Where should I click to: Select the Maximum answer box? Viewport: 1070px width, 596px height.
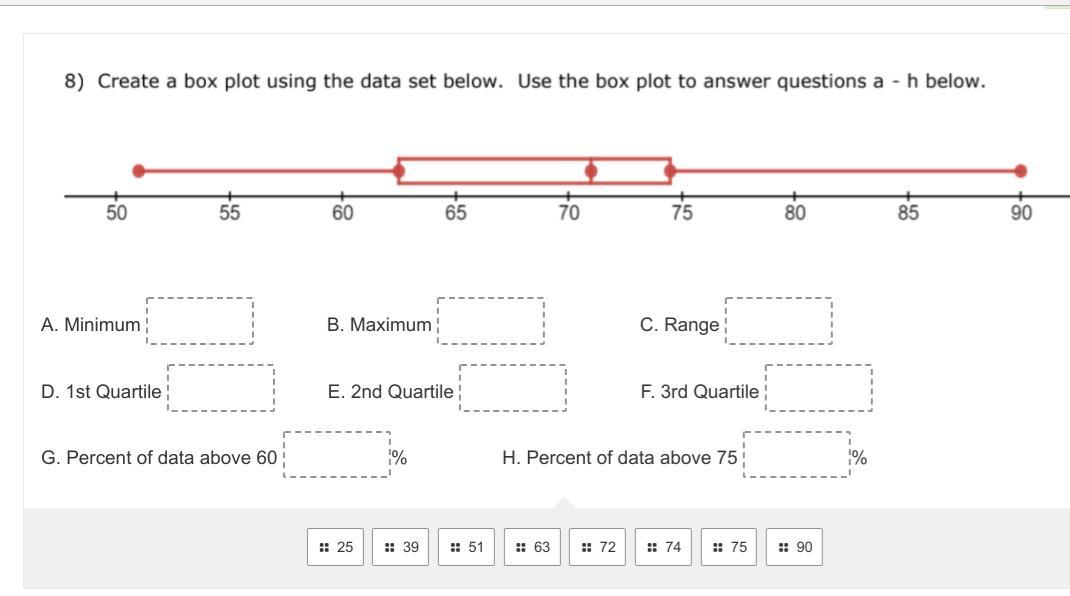[x=491, y=321]
